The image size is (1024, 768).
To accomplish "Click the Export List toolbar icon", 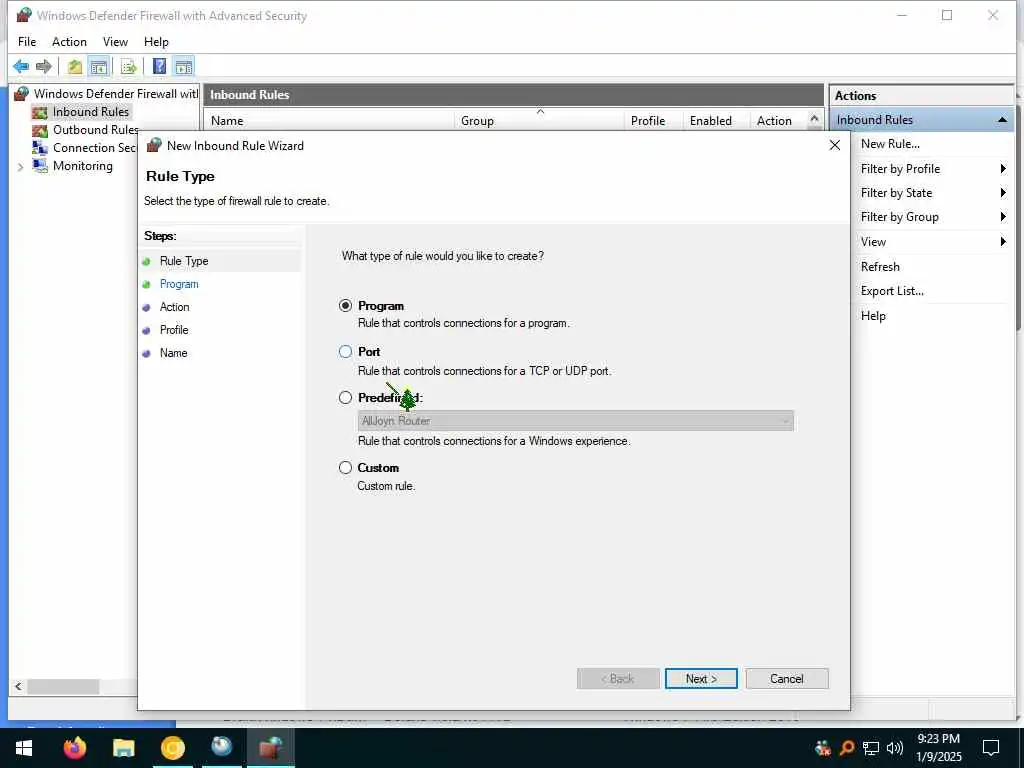I will click(x=129, y=66).
